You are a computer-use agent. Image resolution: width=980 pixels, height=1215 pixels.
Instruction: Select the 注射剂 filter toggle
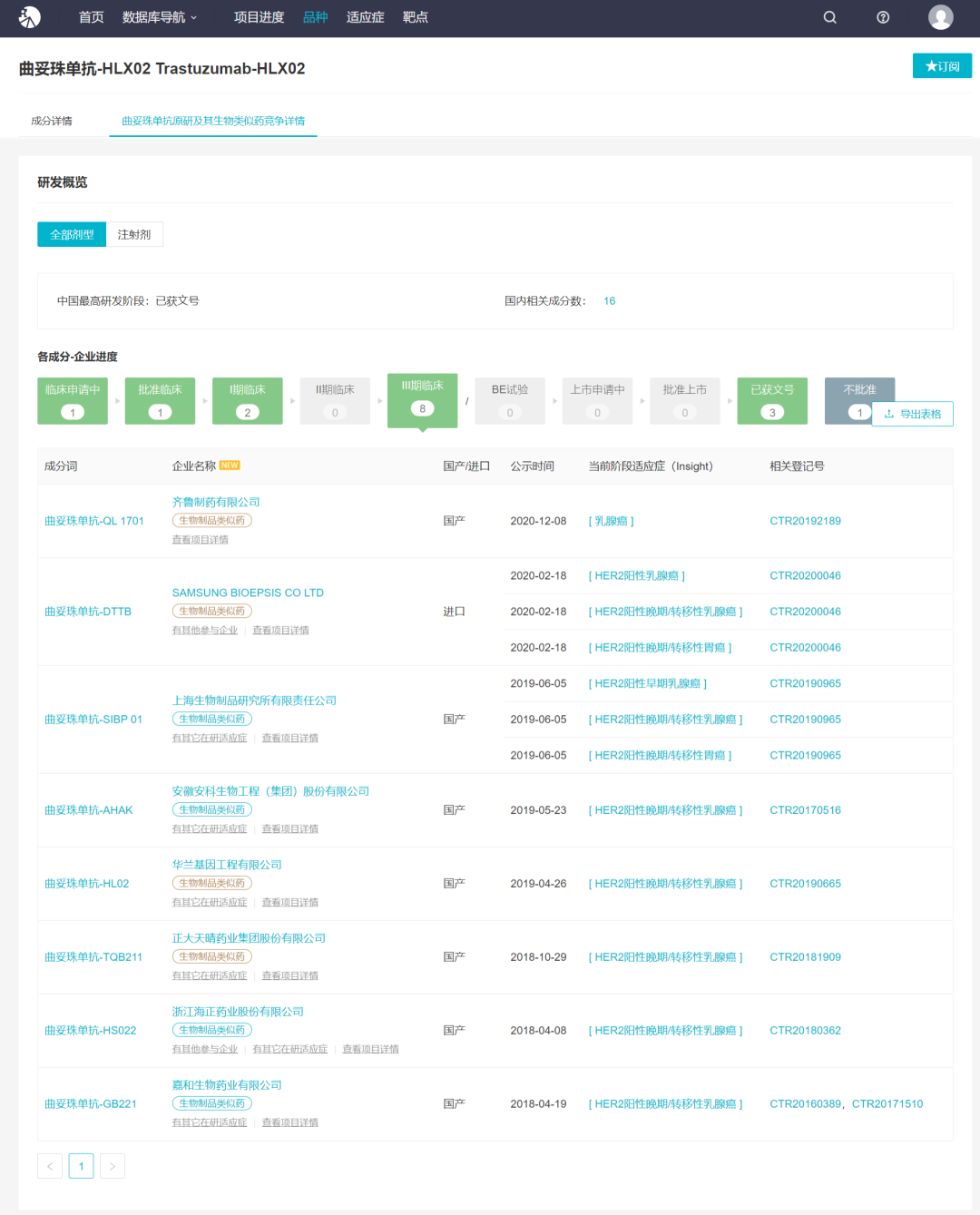click(x=134, y=234)
